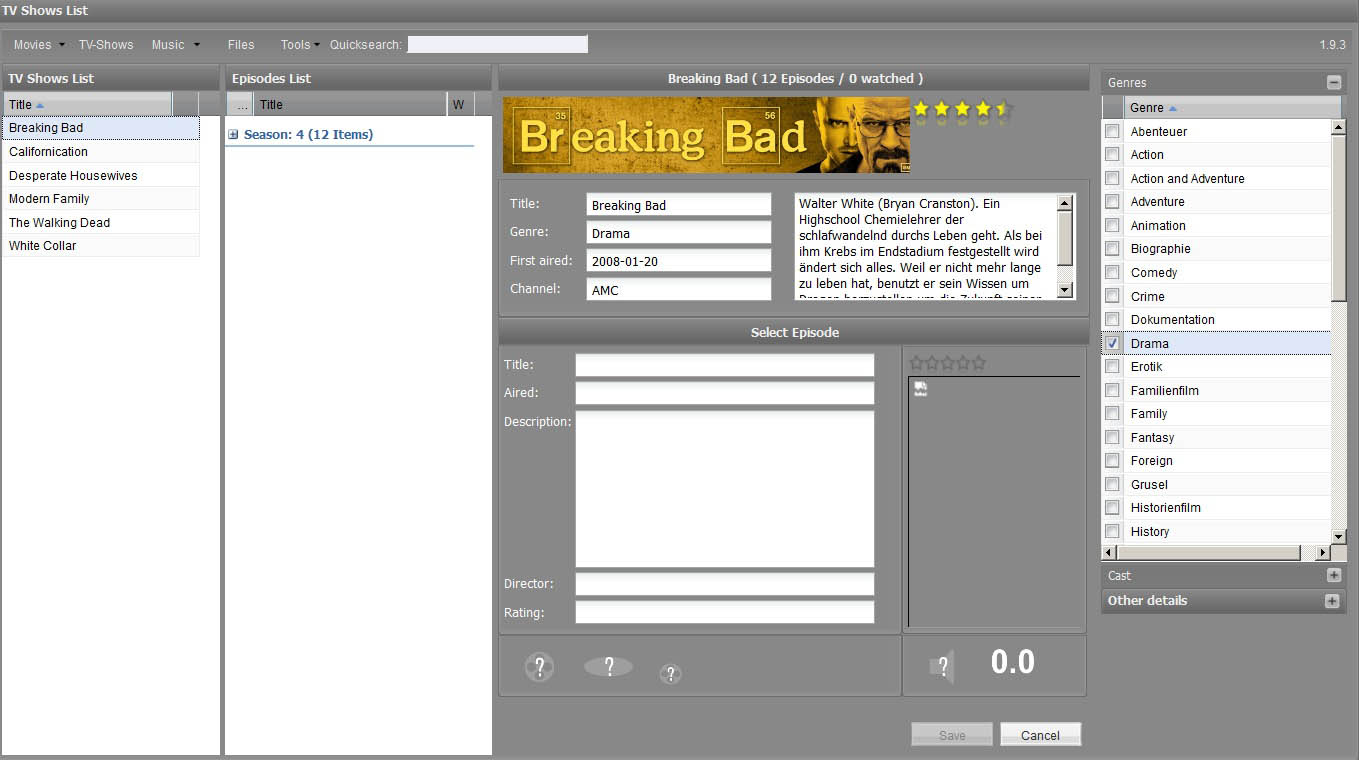Viewport: 1360px width, 760px height.
Task: Open the Files menu
Action: pyautogui.click(x=241, y=45)
